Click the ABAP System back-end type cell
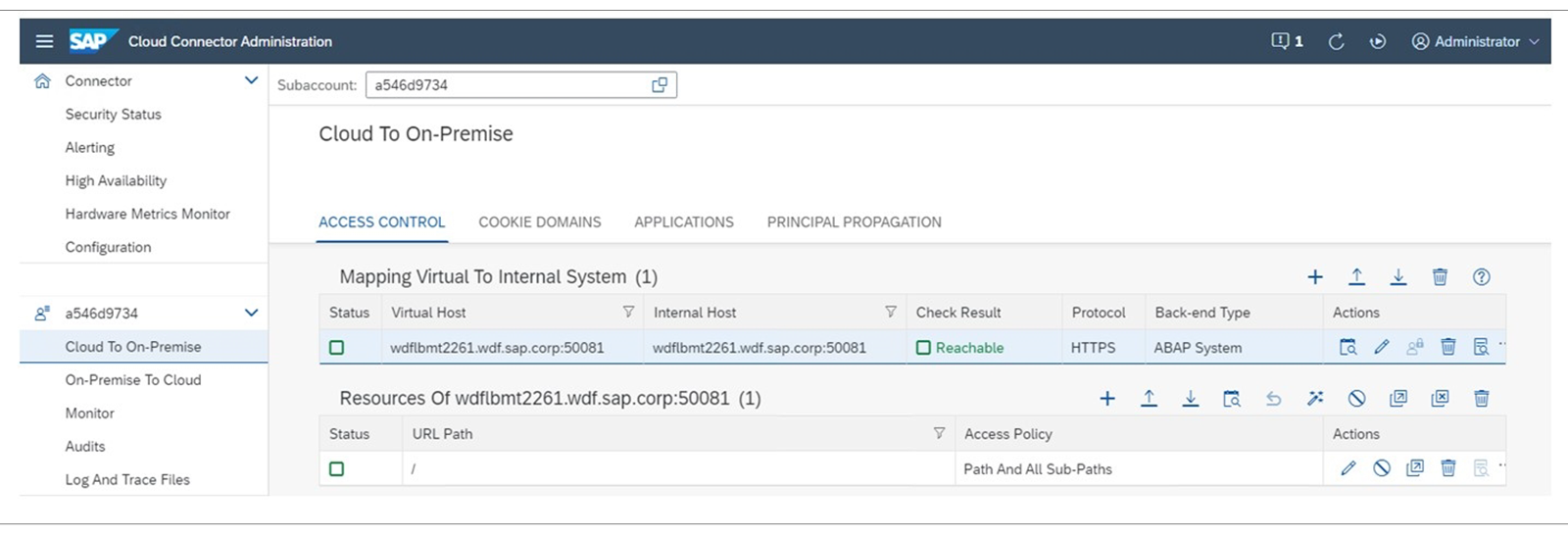This screenshot has width=1568, height=535. click(x=1198, y=348)
